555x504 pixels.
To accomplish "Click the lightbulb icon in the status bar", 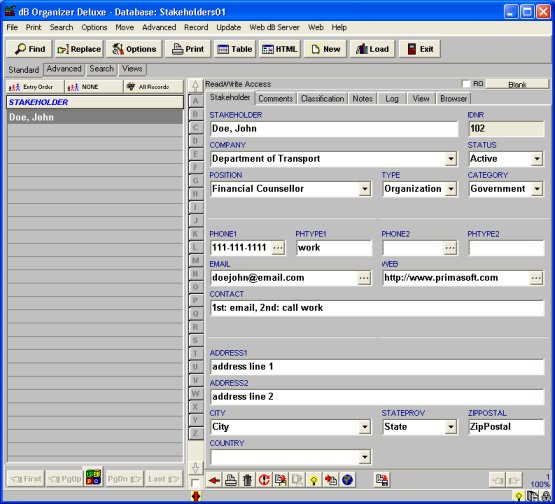I will coord(519,497).
